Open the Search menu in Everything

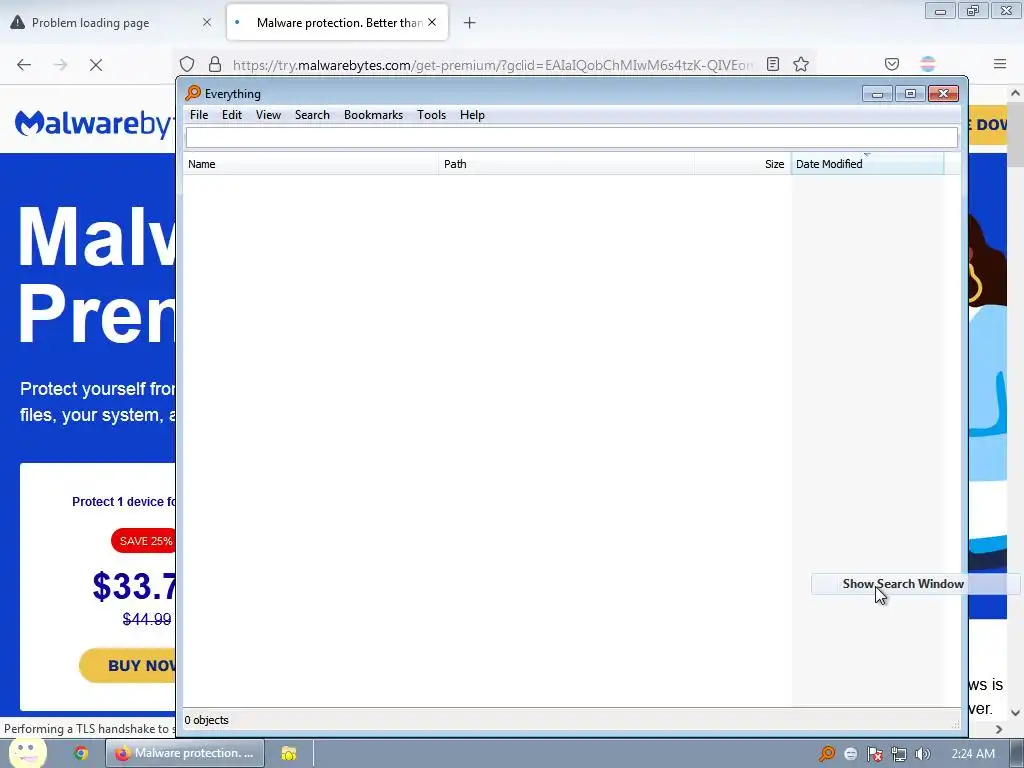(x=312, y=115)
